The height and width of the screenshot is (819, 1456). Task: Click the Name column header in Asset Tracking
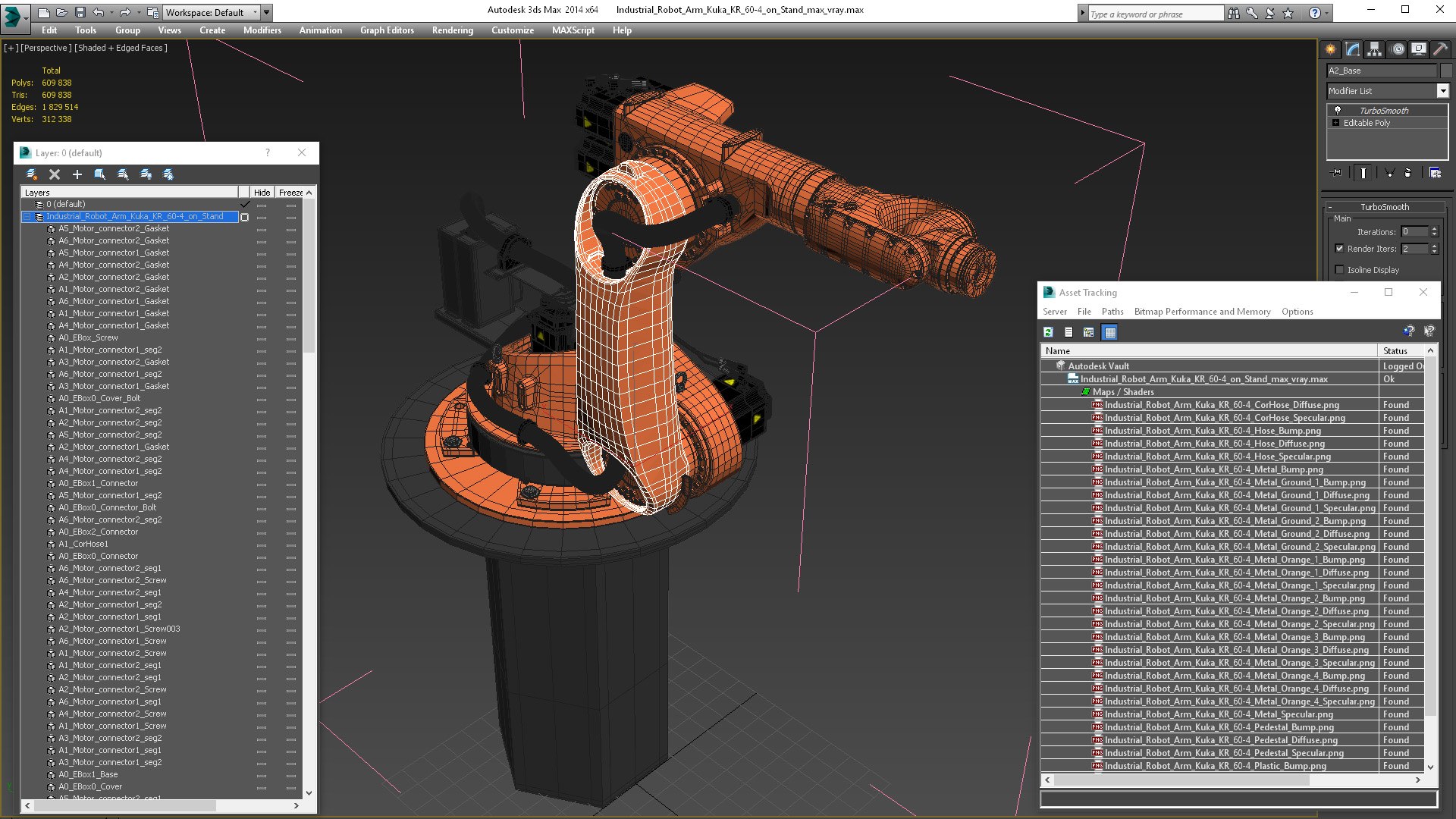(x=1209, y=351)
